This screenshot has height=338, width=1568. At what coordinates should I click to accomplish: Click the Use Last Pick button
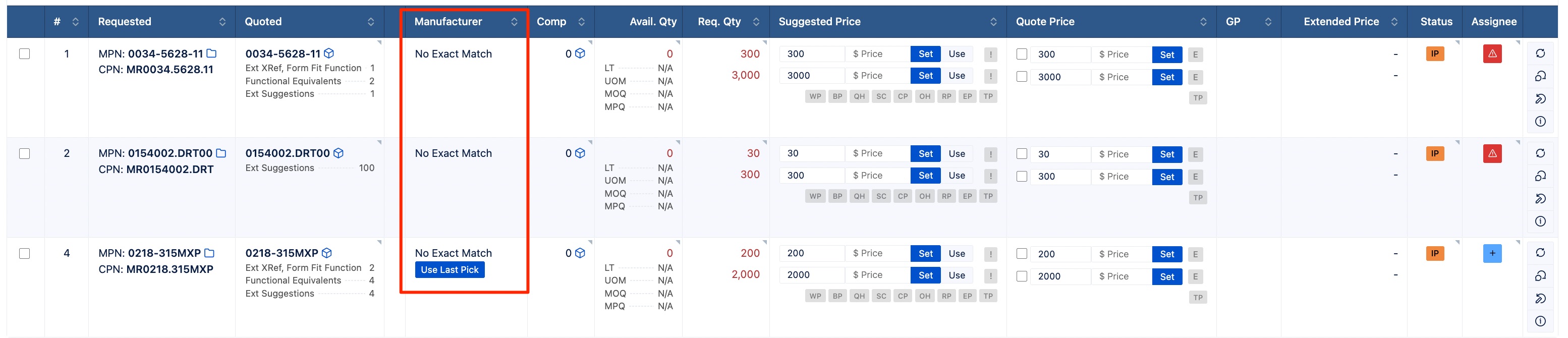450,270
